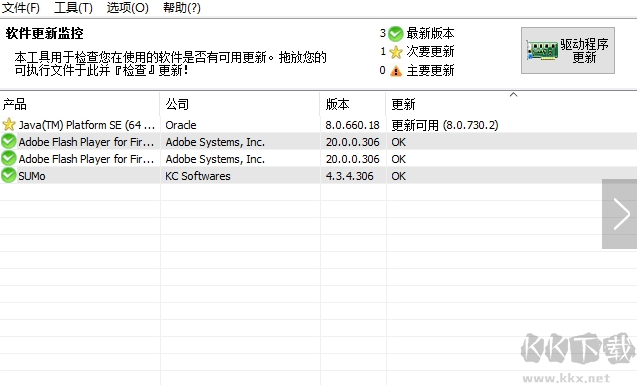Click the sort arrow above the 更新 column

coord(514,95)
